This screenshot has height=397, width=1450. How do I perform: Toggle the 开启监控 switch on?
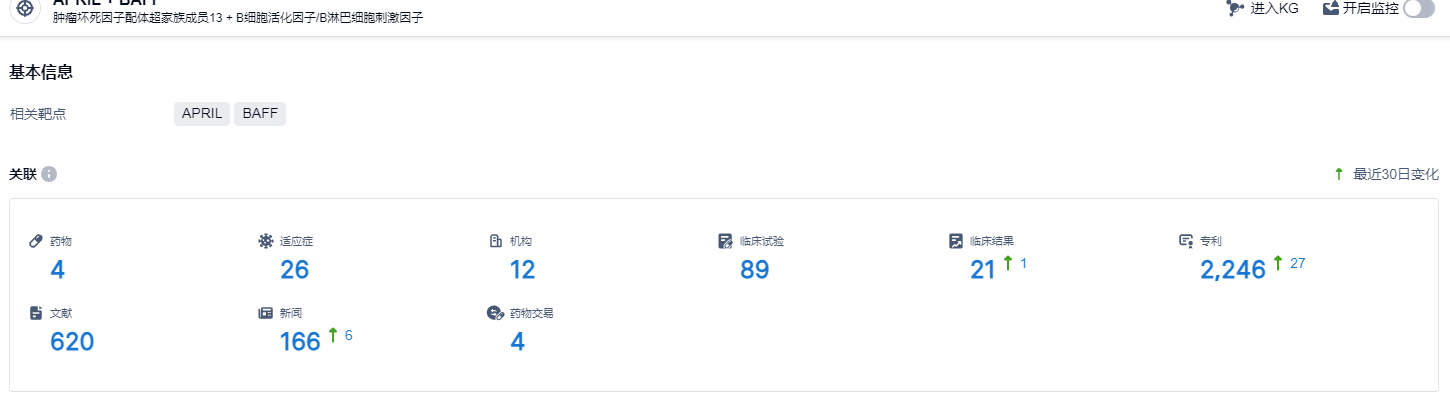click(1419, 8)
